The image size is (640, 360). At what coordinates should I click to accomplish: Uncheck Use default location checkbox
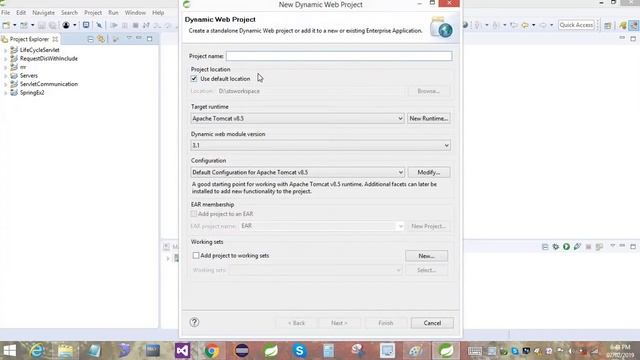(194, 78)
